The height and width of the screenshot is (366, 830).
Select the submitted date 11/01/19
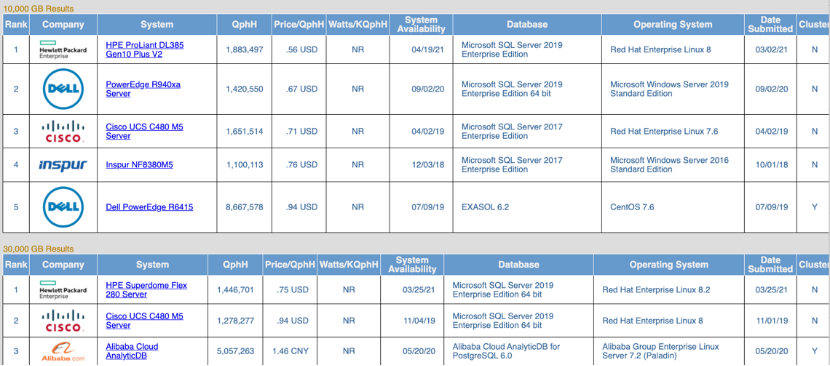click(772, 320)
